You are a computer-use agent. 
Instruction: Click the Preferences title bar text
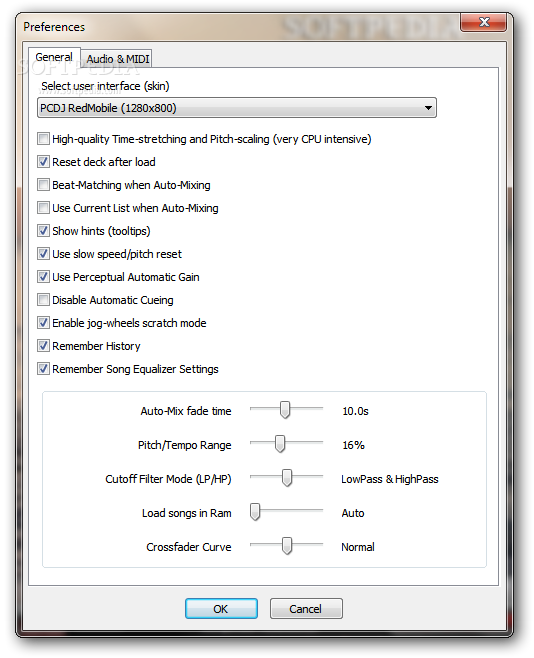[x=54, y=27]
